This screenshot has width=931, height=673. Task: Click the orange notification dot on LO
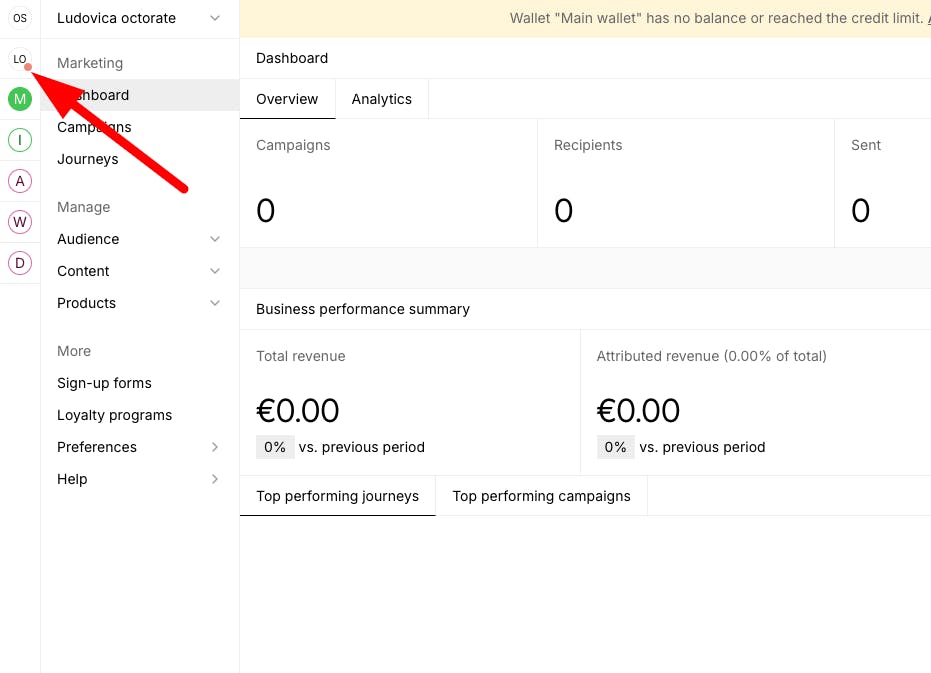[x=28, y=68]
